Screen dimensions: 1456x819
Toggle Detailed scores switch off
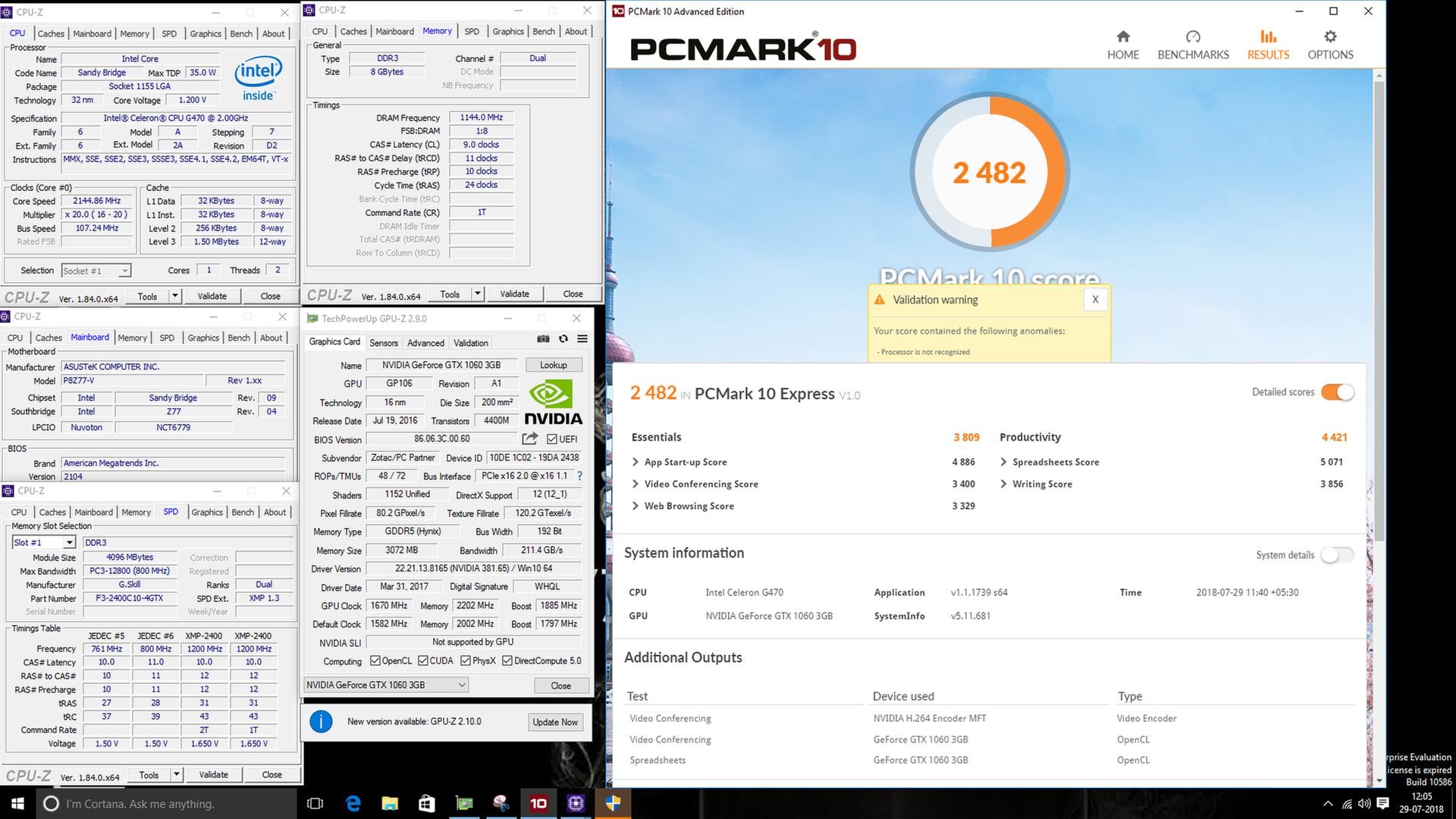(x=1337, y=392)
